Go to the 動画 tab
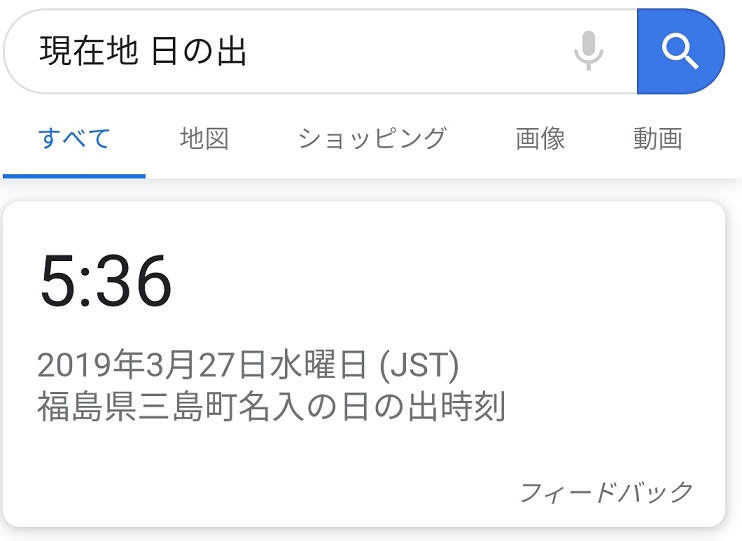Image resolution: width=742 pixels, height=541 pixels. click(658, 139)
